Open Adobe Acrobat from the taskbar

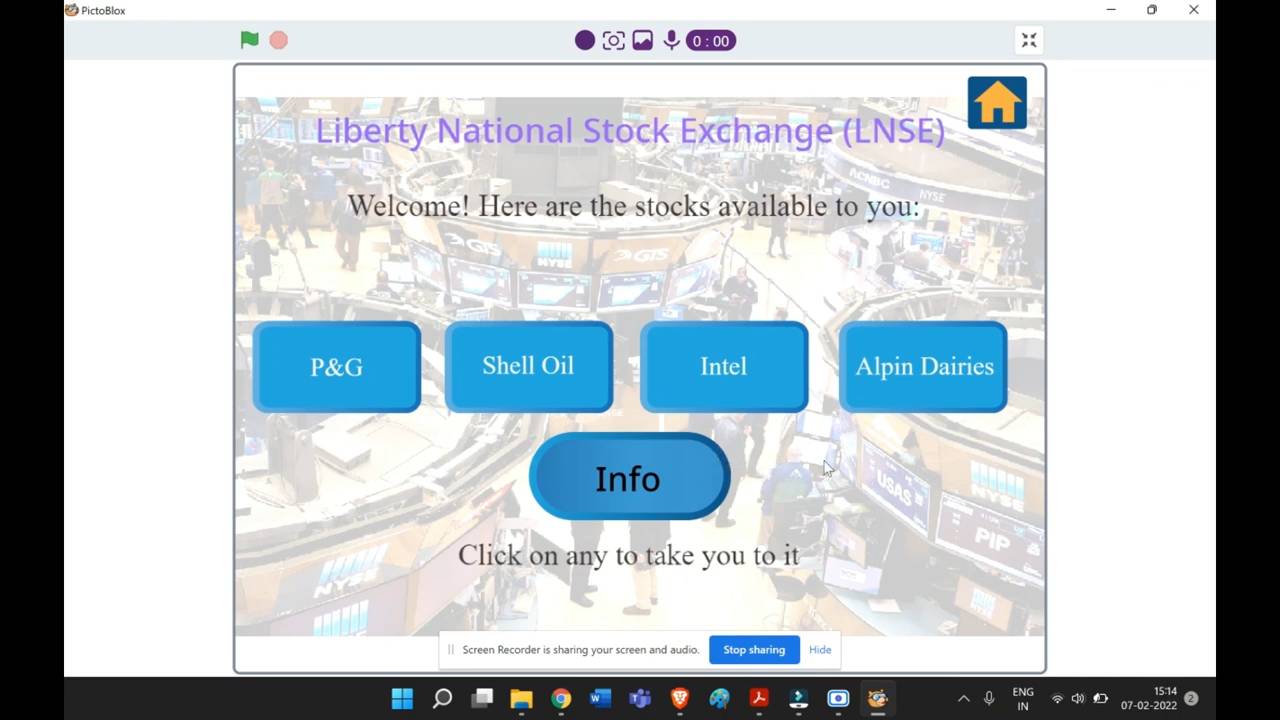[759, 699]
